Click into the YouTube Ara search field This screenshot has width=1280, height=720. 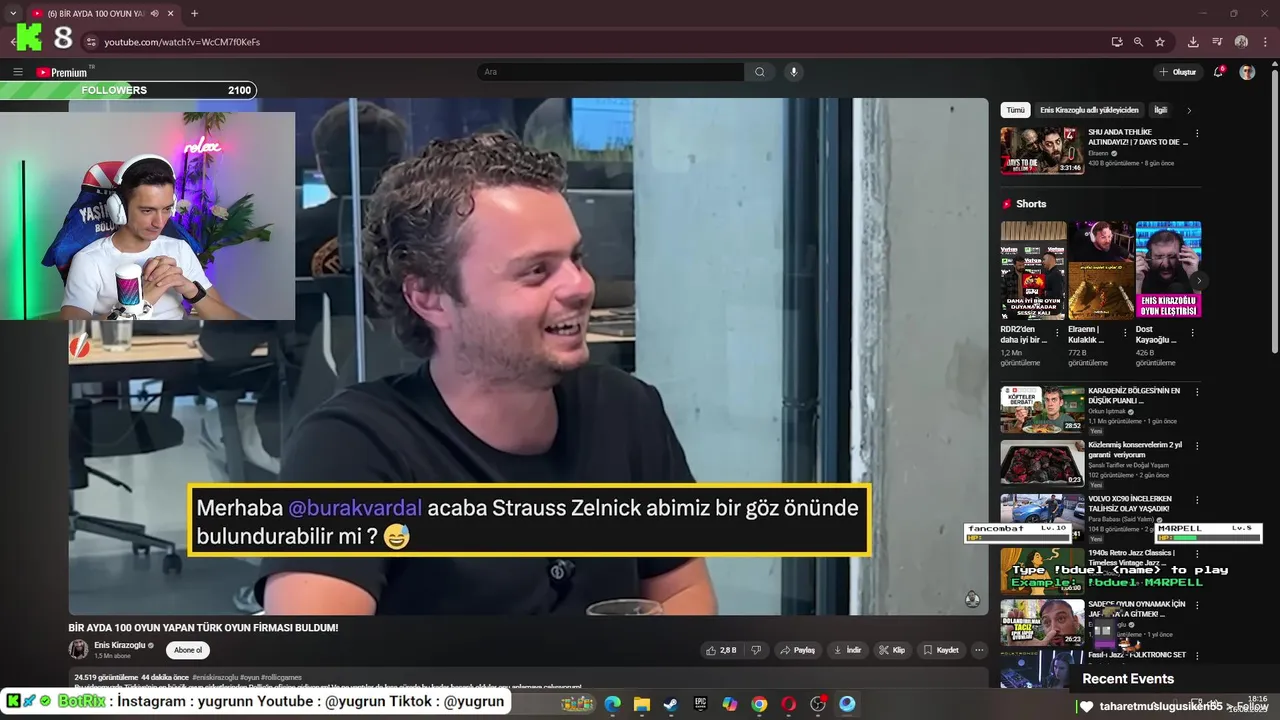point(610,72)
